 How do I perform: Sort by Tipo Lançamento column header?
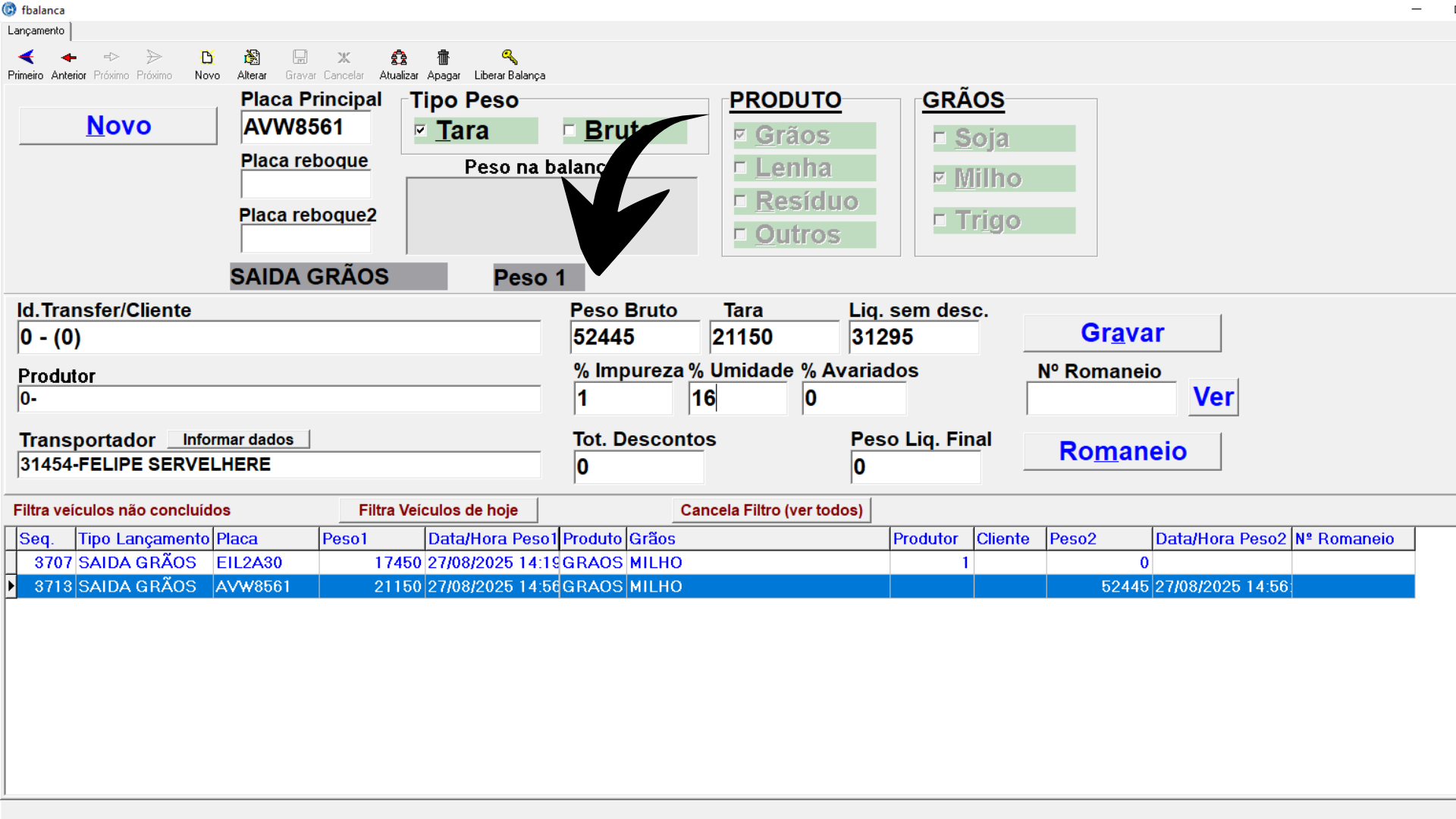(x=143, y=538)
